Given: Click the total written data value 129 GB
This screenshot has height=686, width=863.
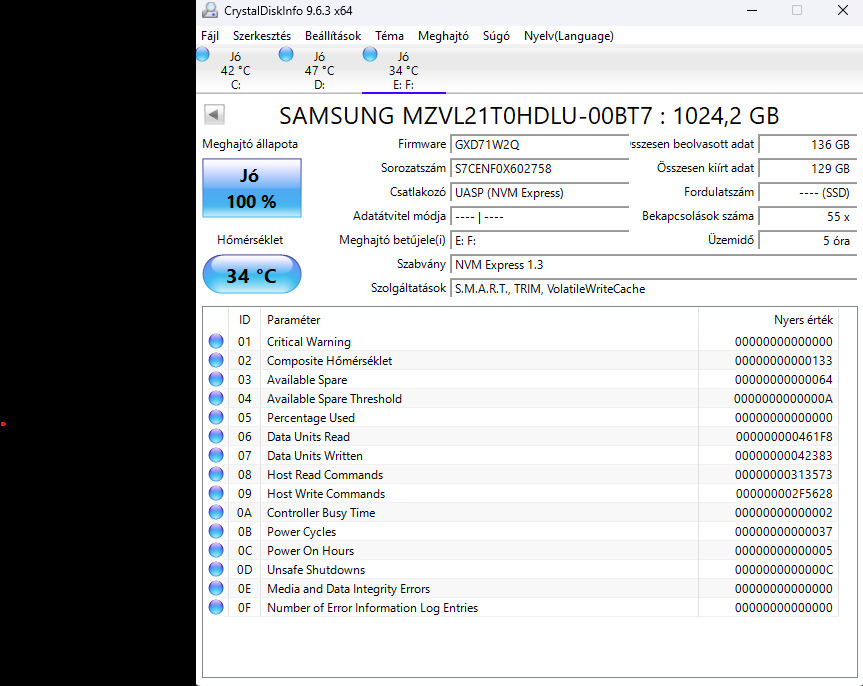Looking at the screenshot, I should [807, 168].
